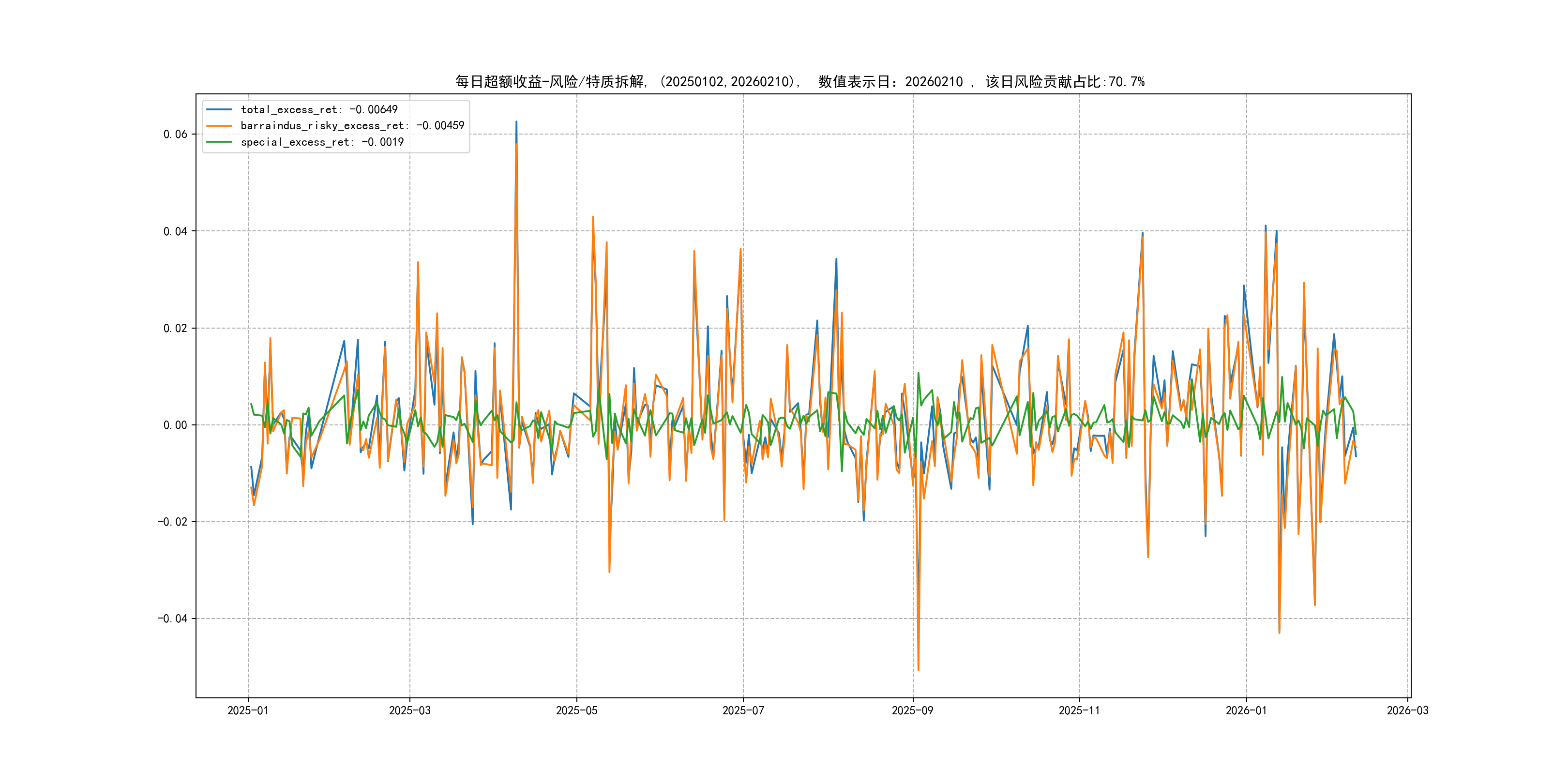
Task: Click the 2025-09 x-axis tick label
Action: (912, 710)
